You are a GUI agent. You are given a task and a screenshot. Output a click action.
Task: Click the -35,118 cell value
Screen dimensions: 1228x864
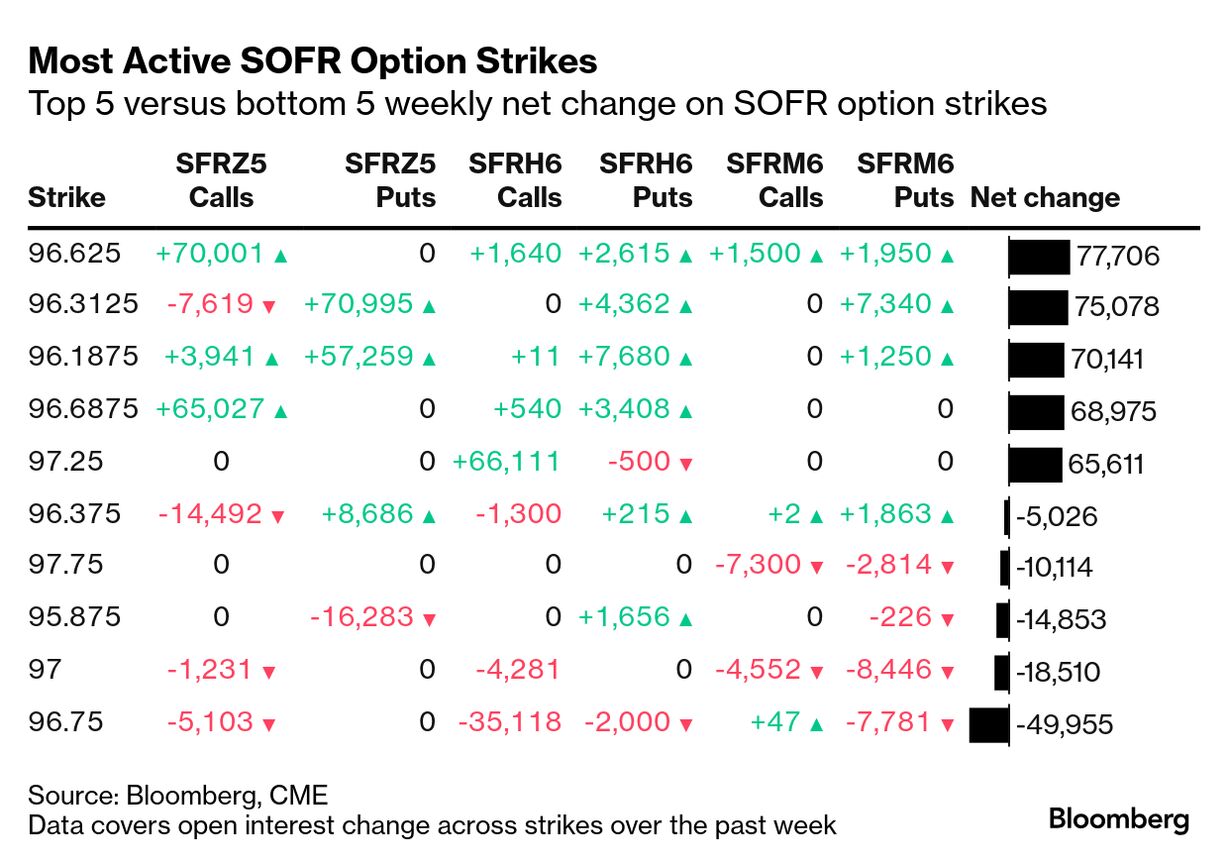point(509,722)
